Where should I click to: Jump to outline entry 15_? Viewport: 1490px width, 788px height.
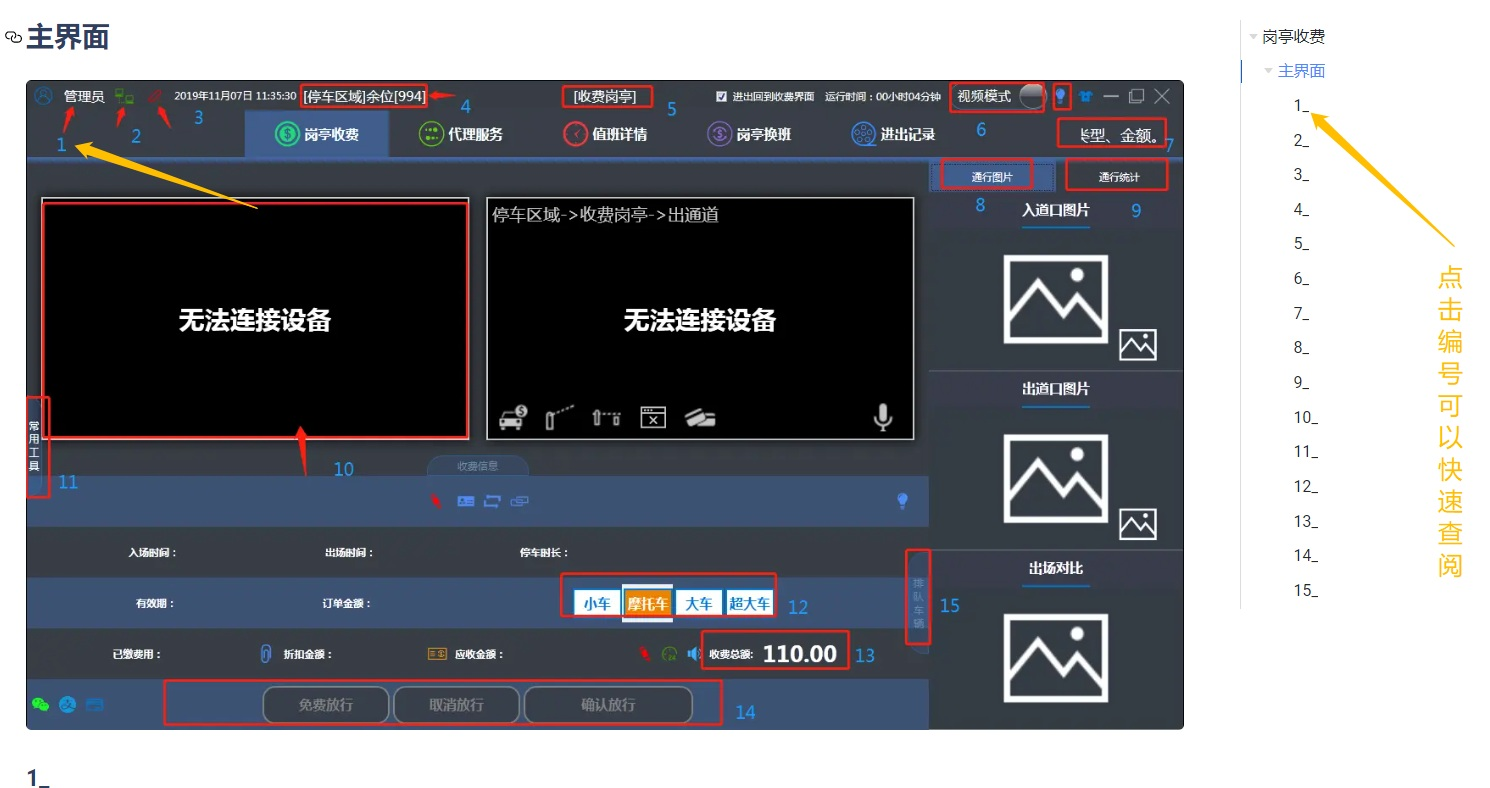tap(1305, 590)
